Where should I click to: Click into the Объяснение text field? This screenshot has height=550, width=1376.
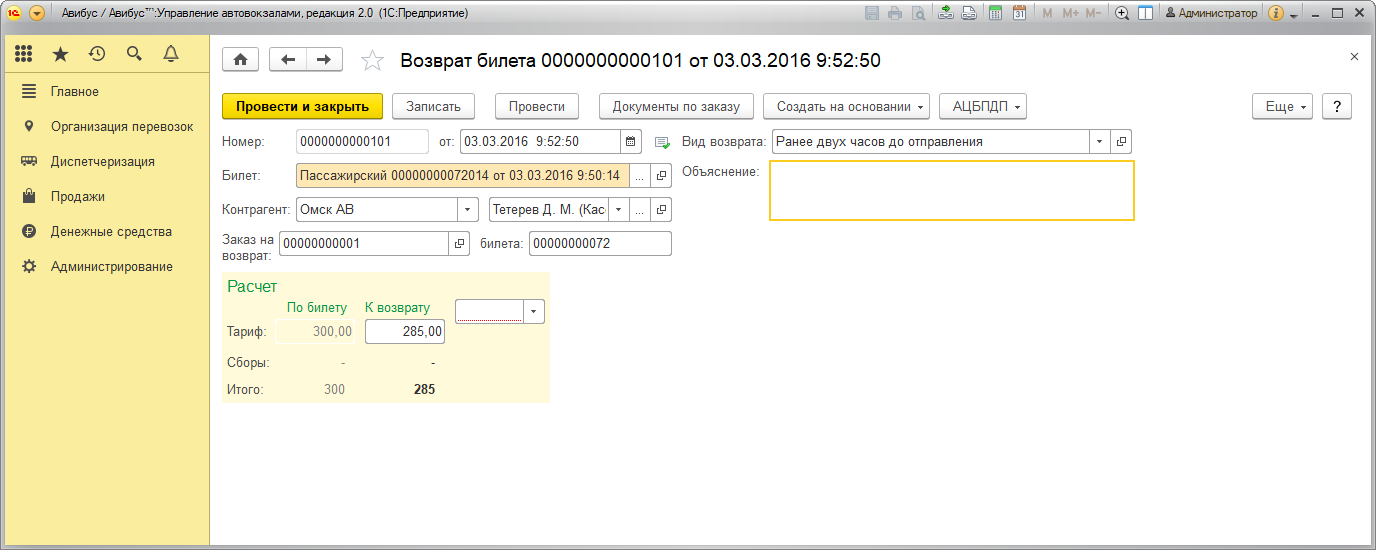coord(951,190)
